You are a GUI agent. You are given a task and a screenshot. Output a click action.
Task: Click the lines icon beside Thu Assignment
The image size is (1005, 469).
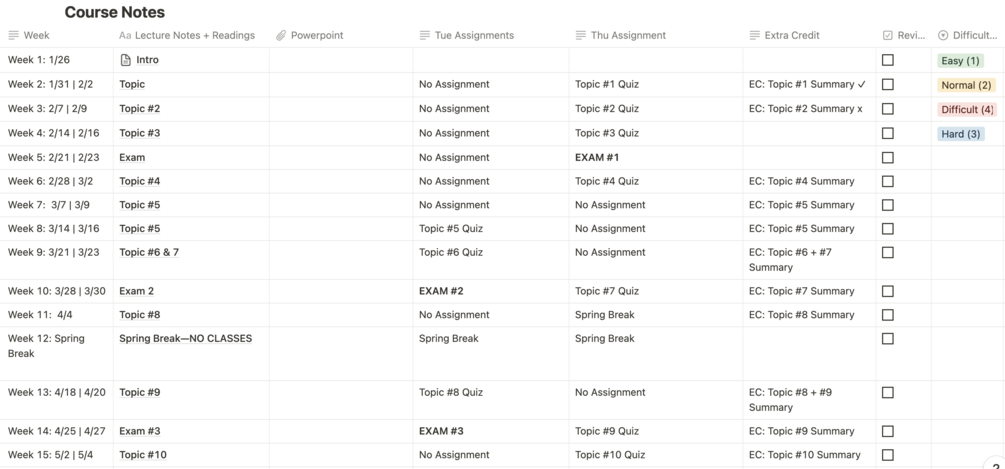click(581, 35)
